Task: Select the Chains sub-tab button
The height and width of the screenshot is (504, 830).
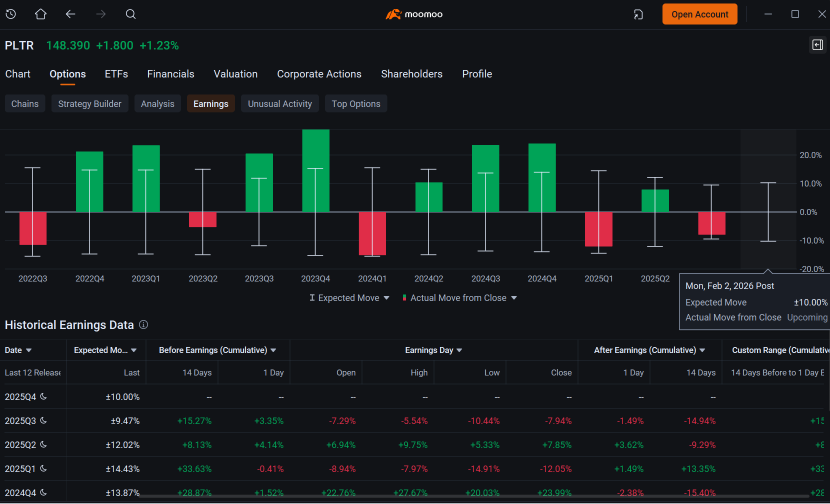Action: (x=25, y=104)
